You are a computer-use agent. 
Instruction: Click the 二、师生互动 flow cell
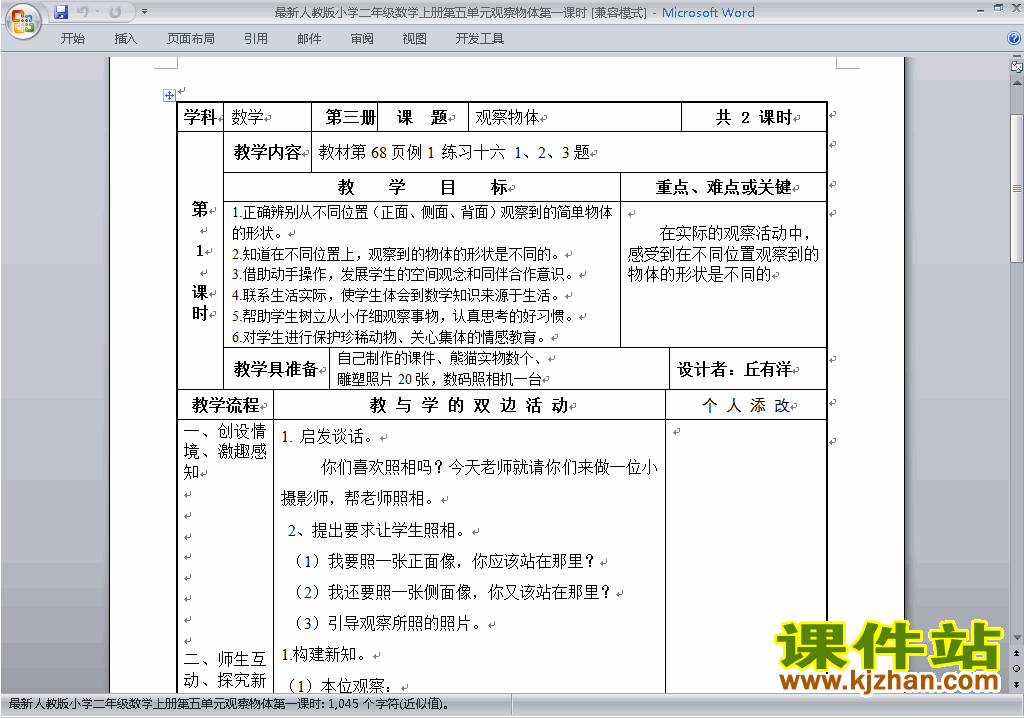(x=225, y=670)
